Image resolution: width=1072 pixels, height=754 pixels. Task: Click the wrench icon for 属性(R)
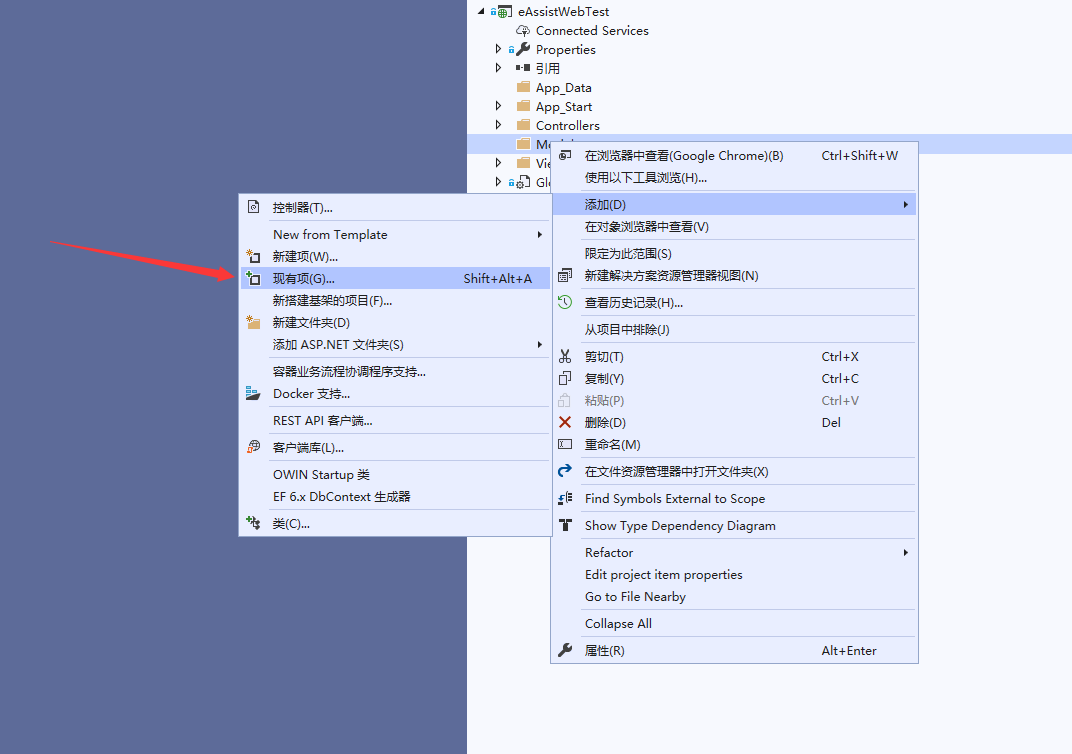click(565, 651)
